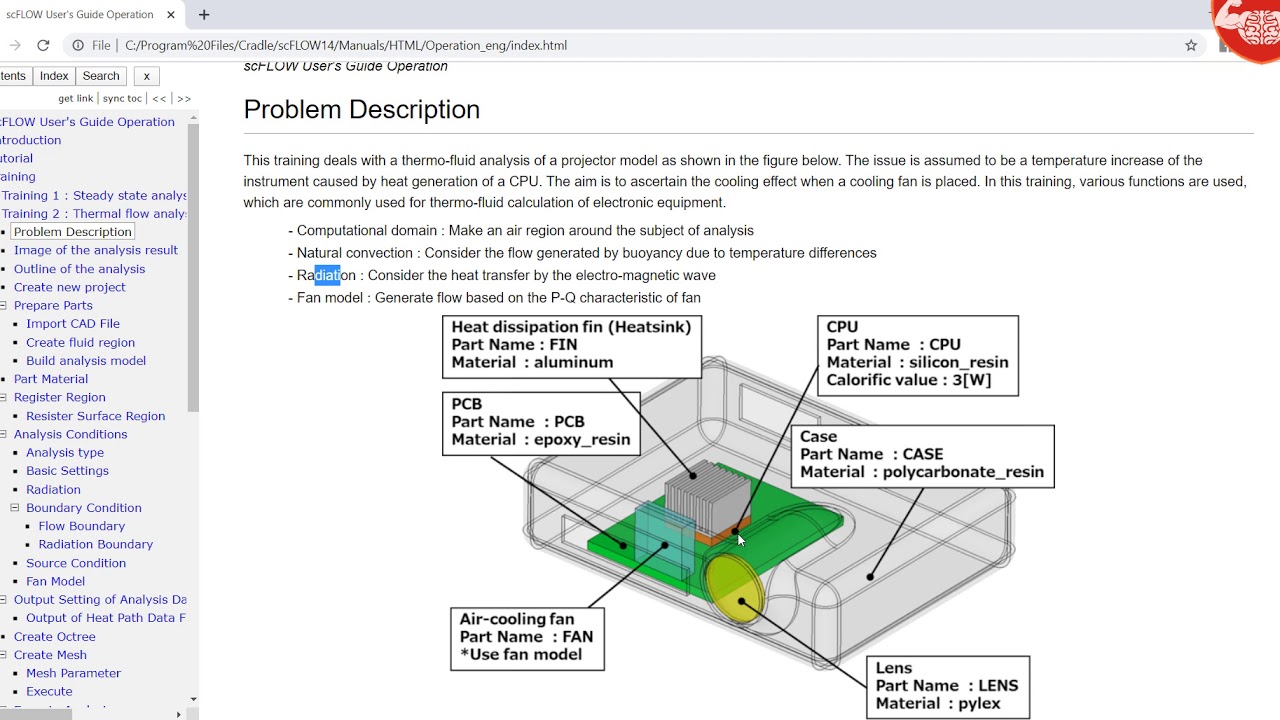Open the Fan Model topic
This screenshot has width=1280, height=720.
[55, 581]
